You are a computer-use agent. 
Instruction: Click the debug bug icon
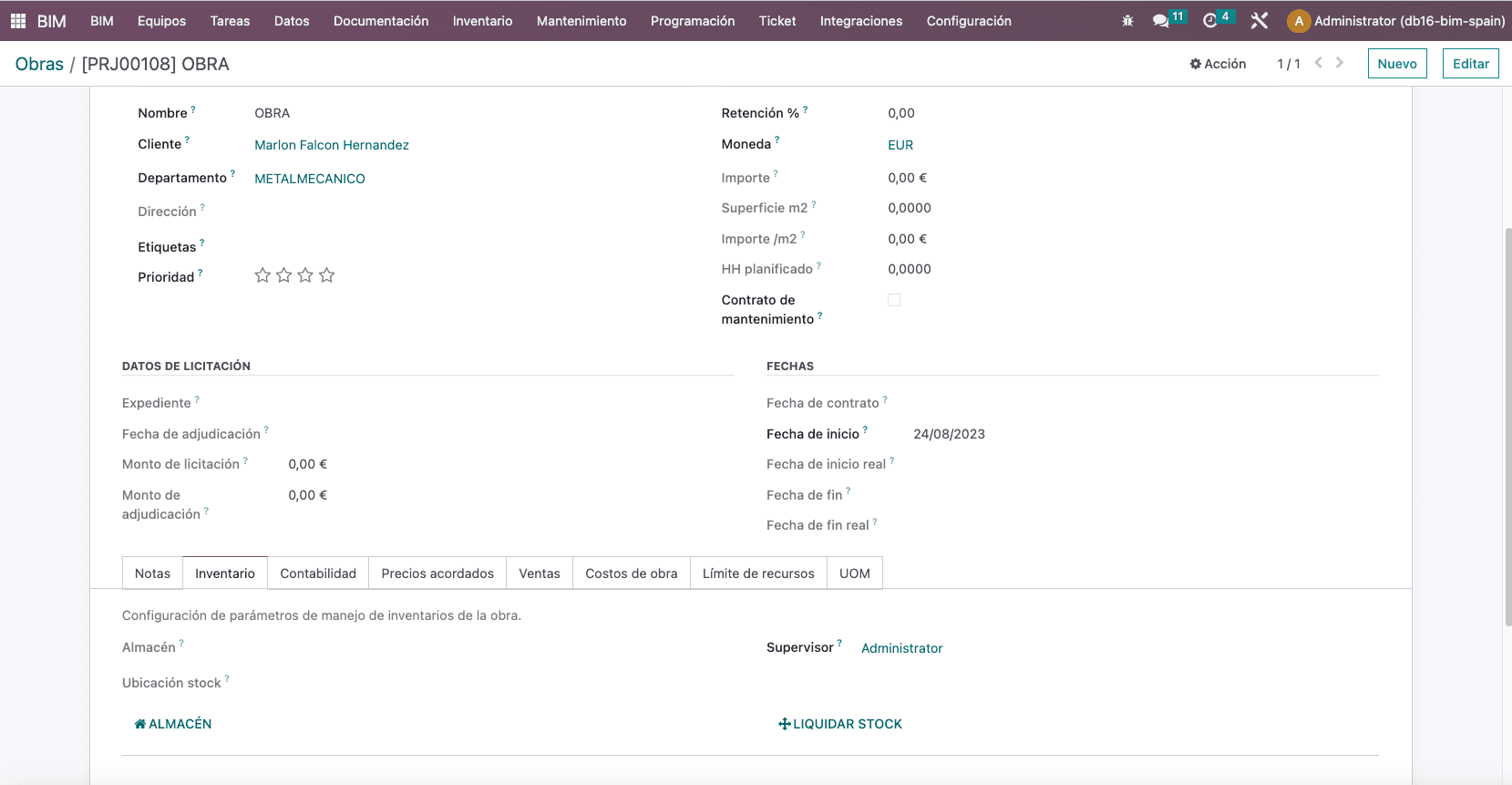1127,20
